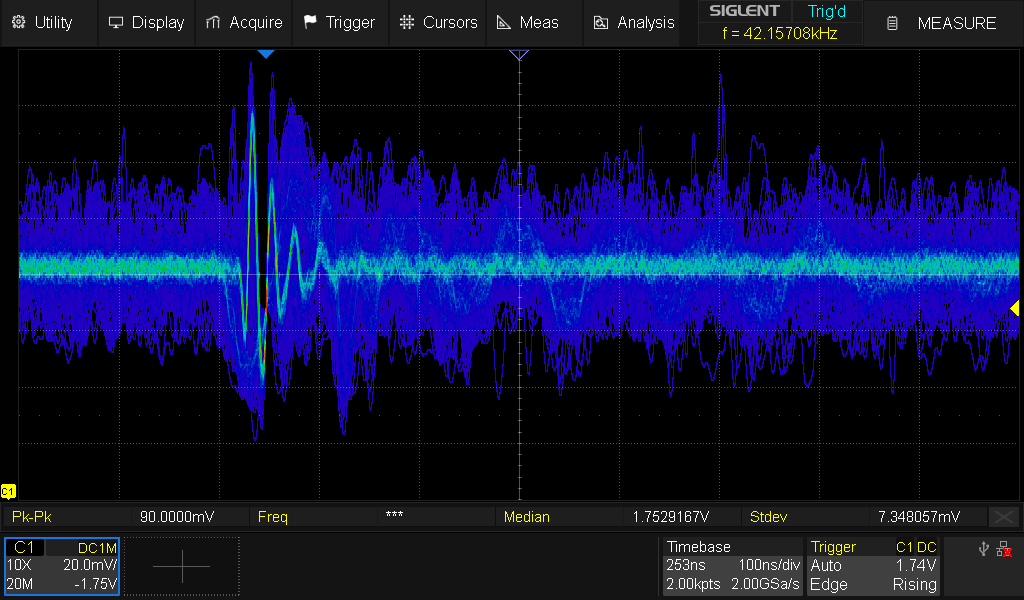Open the C1 channel settings box
The image size is (1024, 600).
pos(62,566)
